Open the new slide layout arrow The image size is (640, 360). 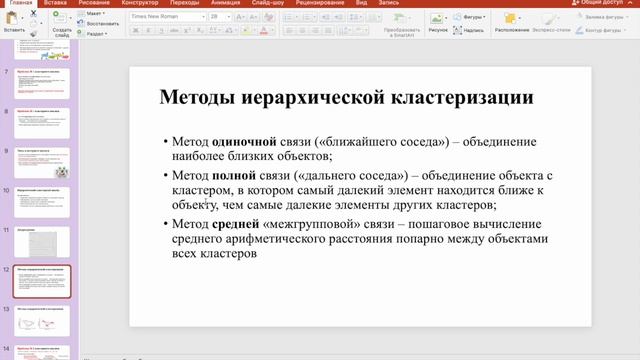[70, 18]
